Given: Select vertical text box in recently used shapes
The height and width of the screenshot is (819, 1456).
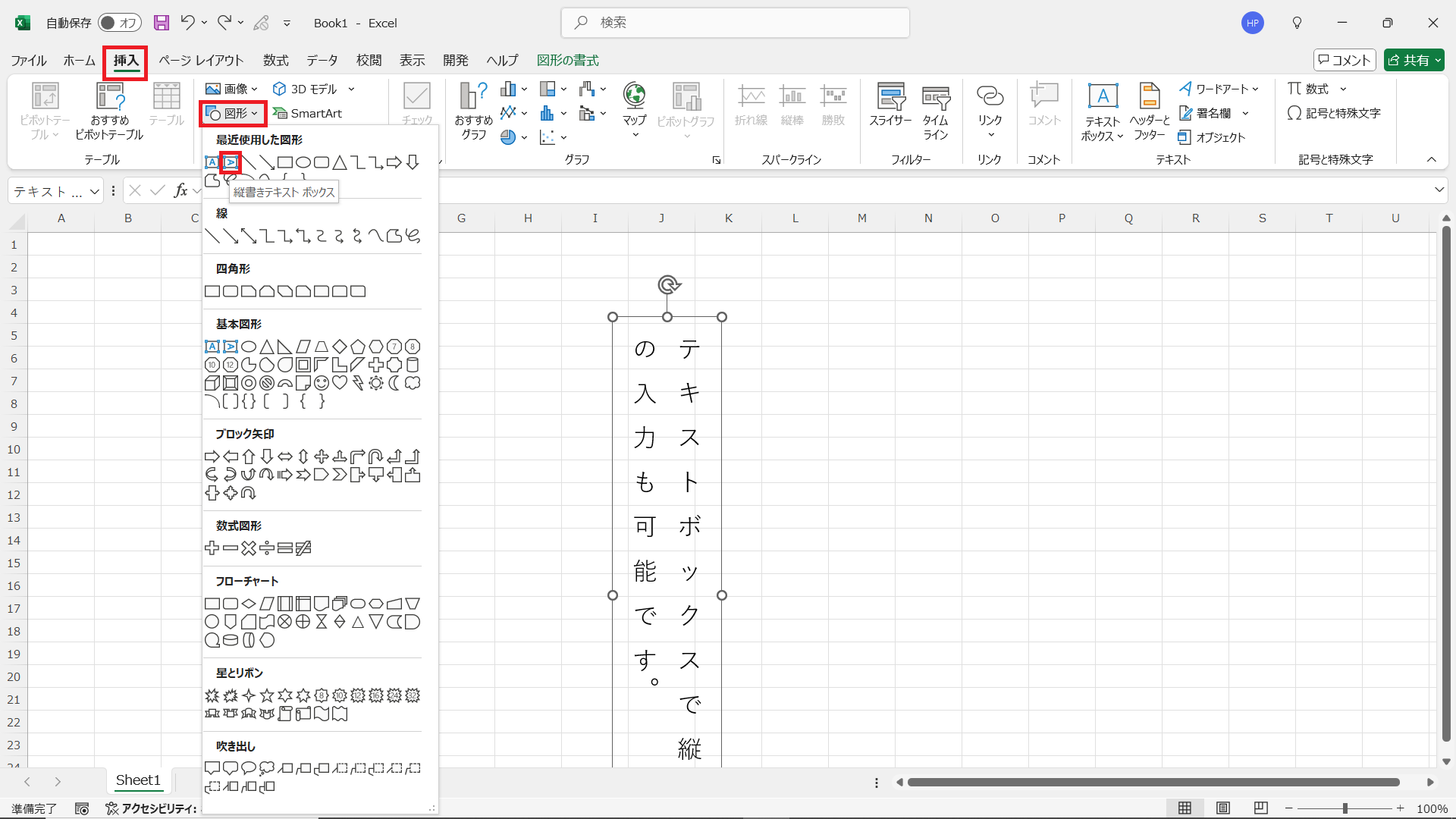Looking at the screenshot, I should tap(231, 162).
